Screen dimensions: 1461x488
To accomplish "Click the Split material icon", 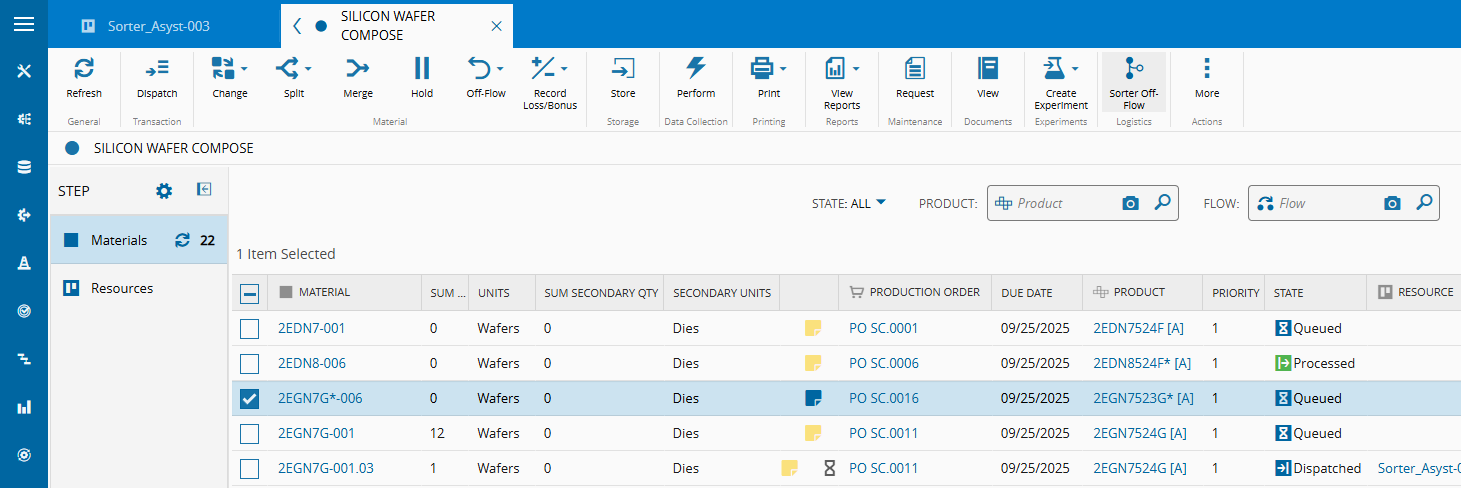I will (x=287, y=68).
